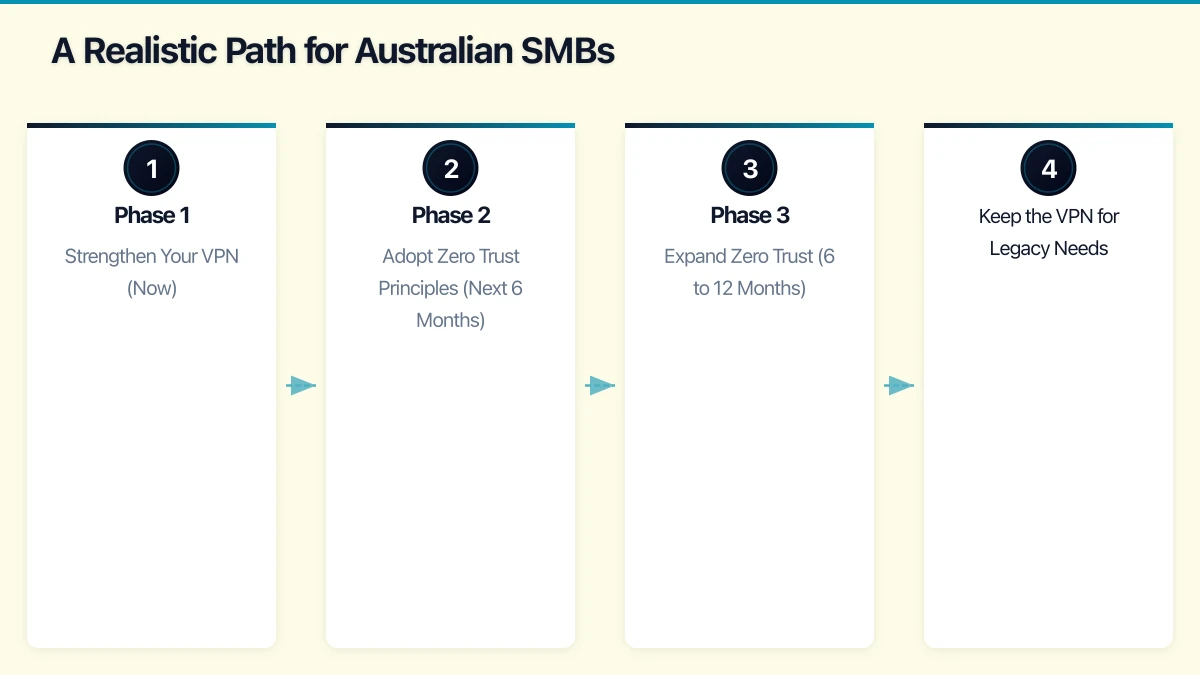The image size is (1200, 675).
Task: Click the slide title about Australian SMBs
Action: pyautogui.click(x=333, y=51)
